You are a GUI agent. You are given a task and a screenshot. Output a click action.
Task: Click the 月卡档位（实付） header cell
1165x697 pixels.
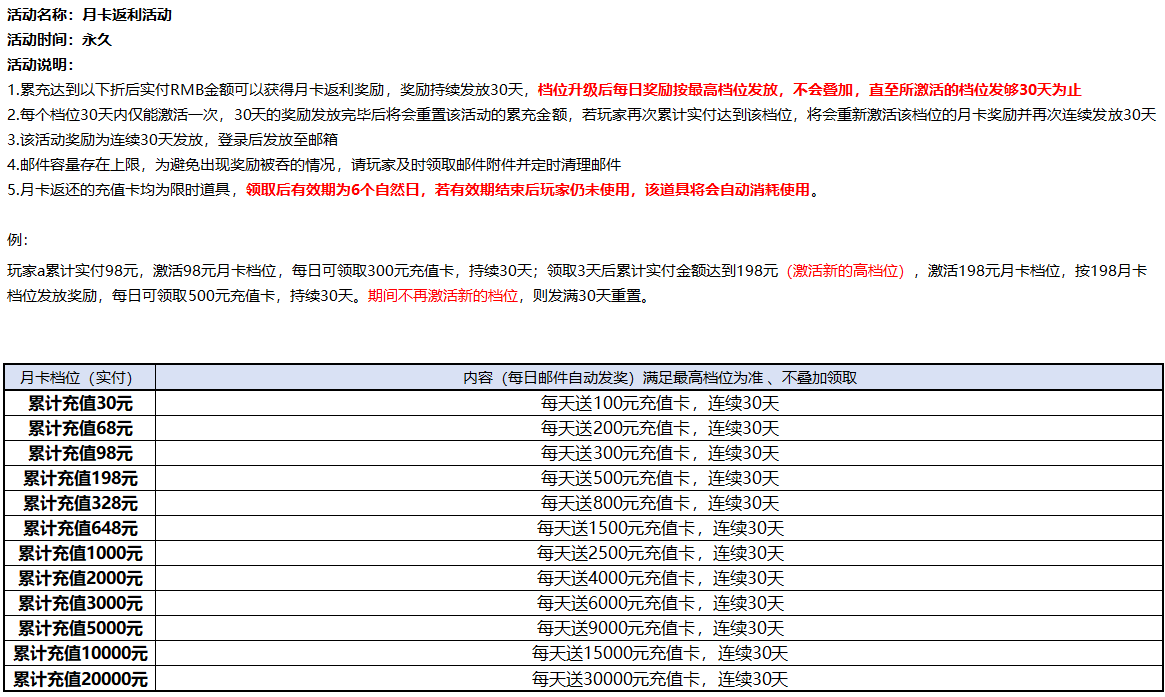tap(80, 378)
